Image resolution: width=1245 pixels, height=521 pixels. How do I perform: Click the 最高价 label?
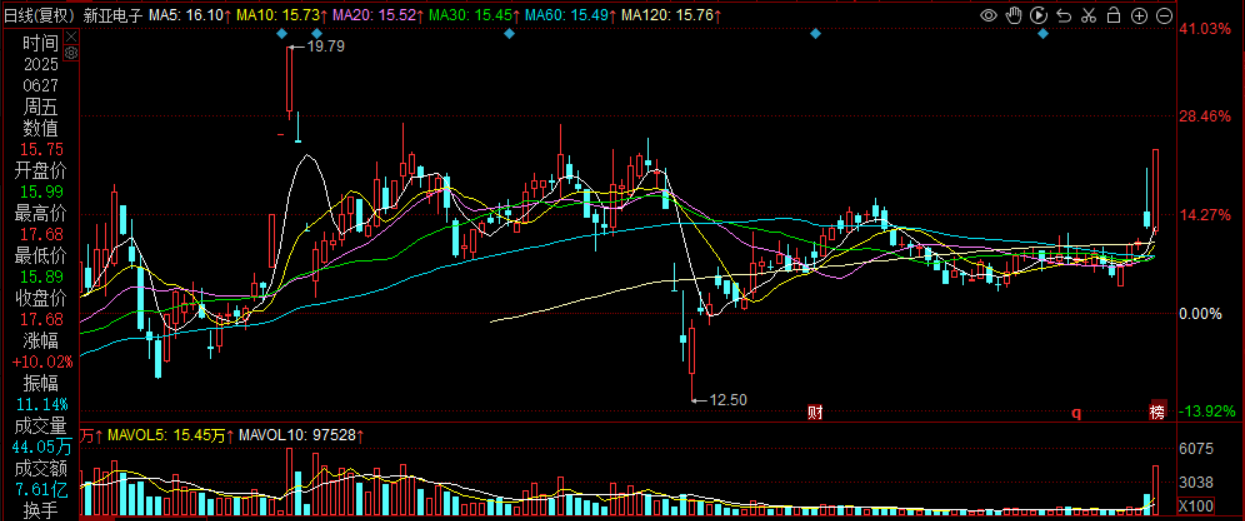point(40,213)
